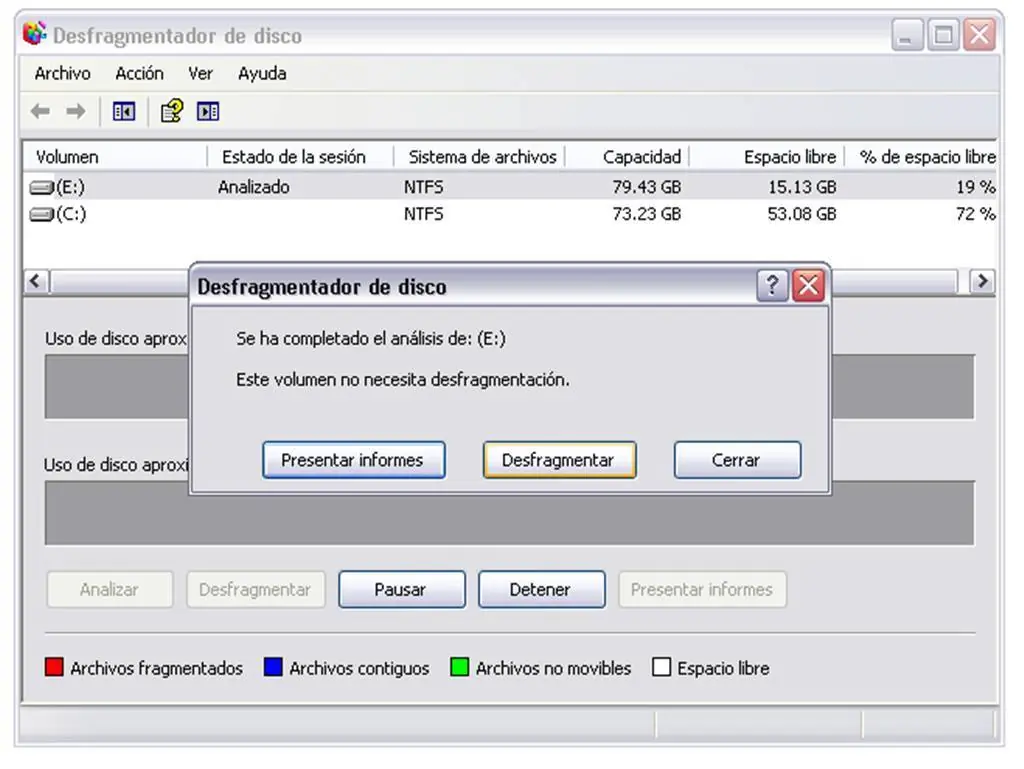Screen dimensions: 1024x769
Task: Click the 15.13 GB free space cell
Action: coord(802,187)
